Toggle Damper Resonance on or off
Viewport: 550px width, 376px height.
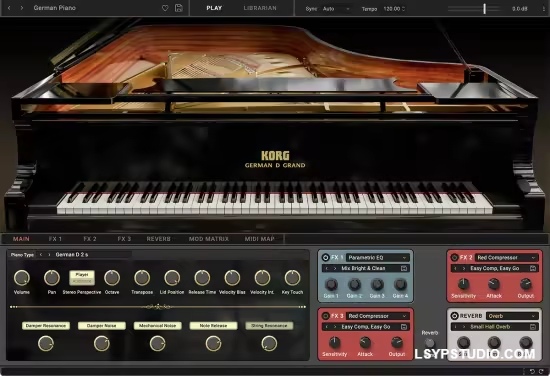pyautogui.click(x=46, y=326)
